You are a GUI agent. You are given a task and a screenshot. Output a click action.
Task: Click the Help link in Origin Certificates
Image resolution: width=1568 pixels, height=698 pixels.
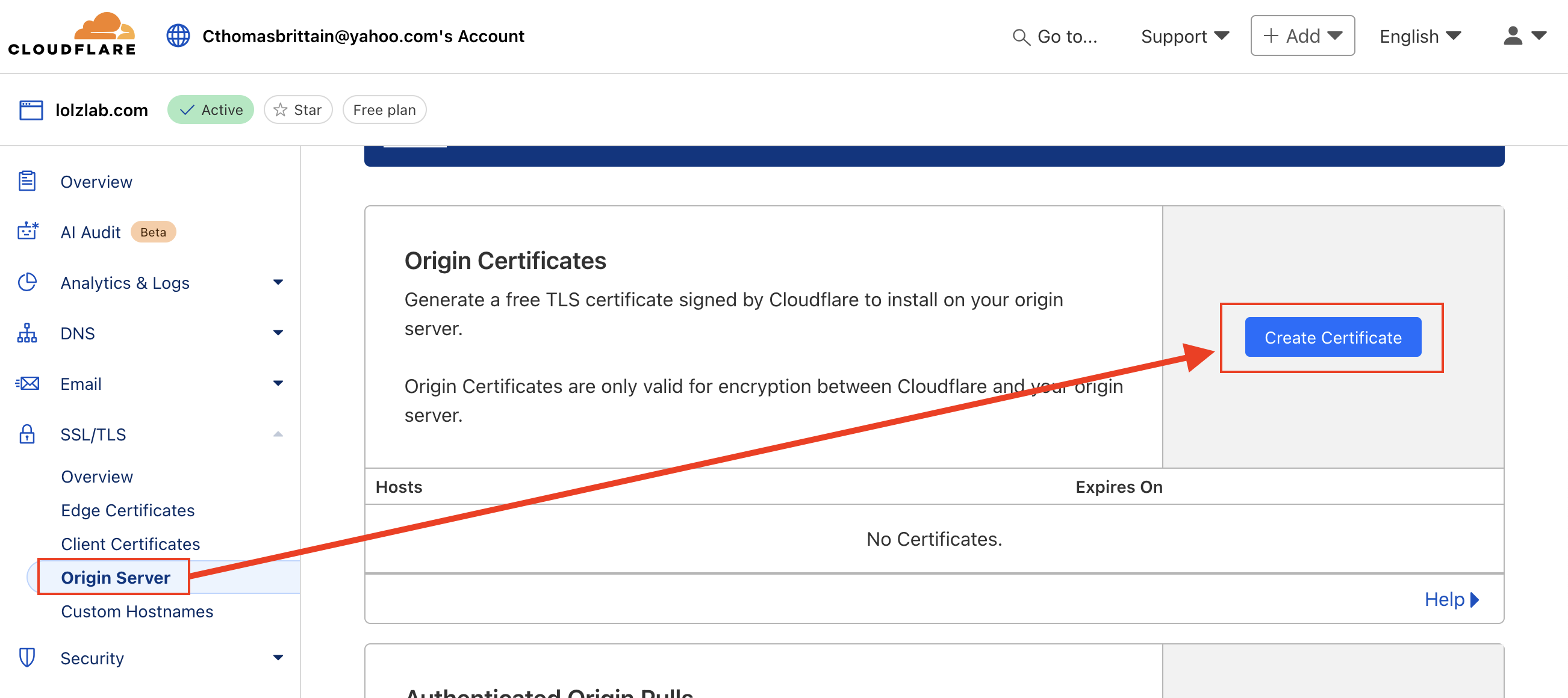(1452, 600)
